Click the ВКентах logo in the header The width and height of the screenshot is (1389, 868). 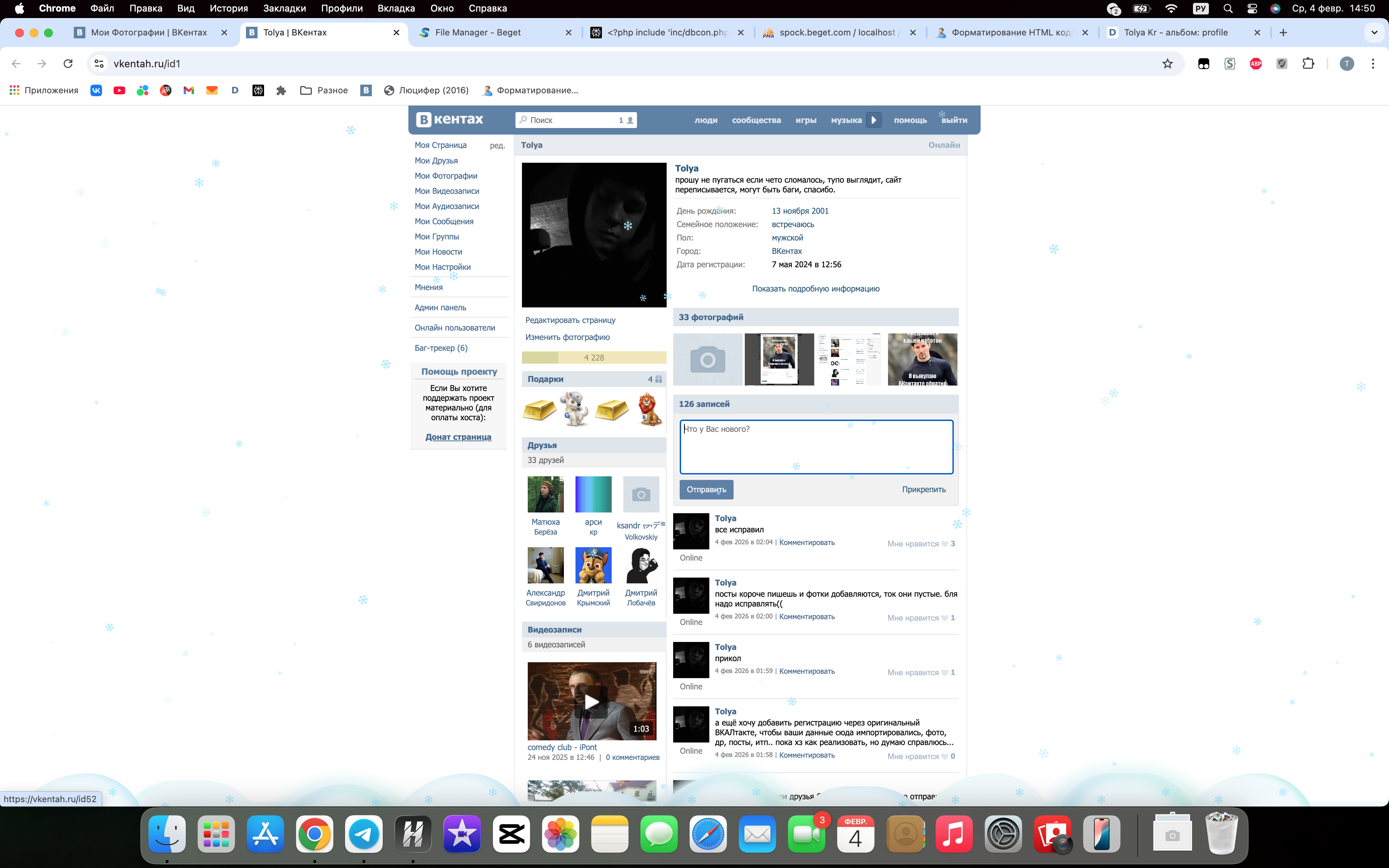pyautogui.click(x=450, y=119)
